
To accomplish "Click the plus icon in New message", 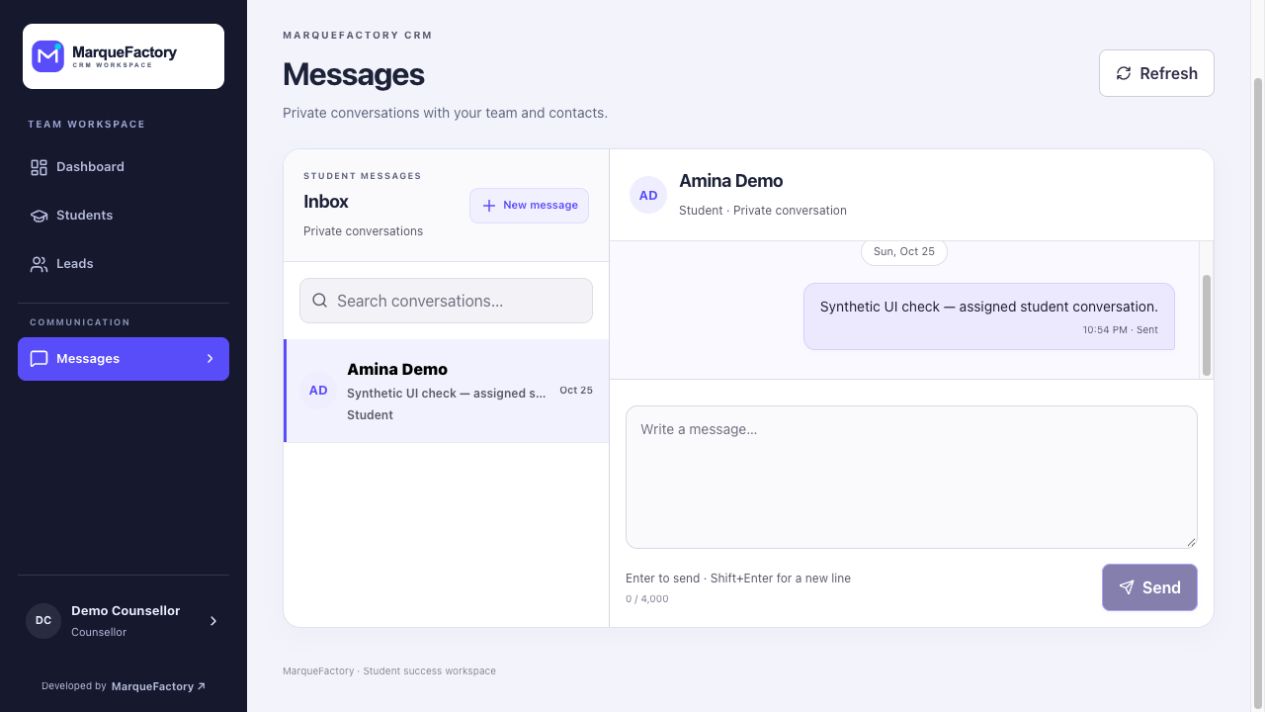I will coord(489,205).
